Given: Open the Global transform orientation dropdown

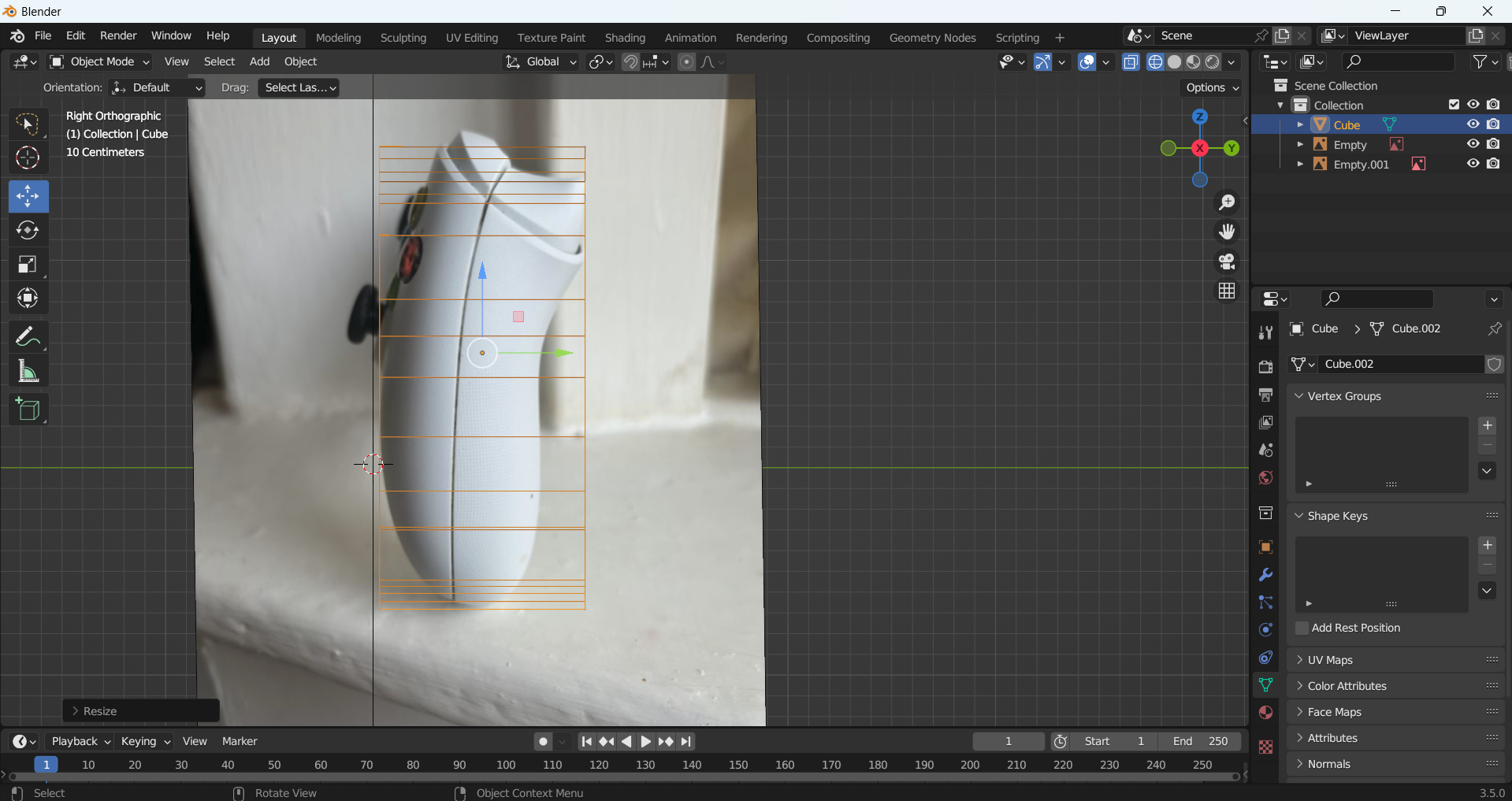Looking at the screenshot, I should (542, 61).
